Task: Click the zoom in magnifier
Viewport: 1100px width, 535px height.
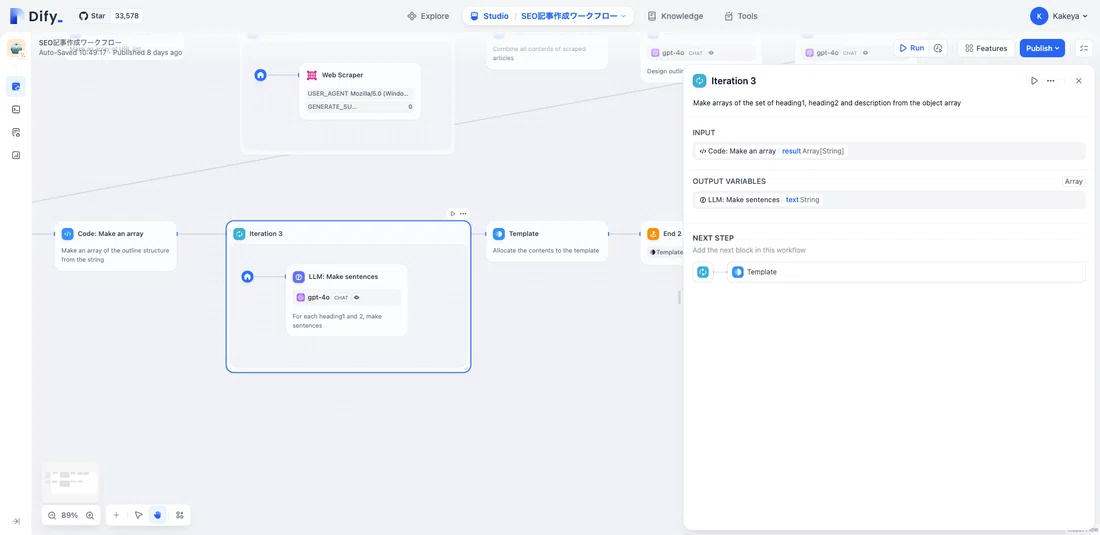Action: tap(90, 515)
